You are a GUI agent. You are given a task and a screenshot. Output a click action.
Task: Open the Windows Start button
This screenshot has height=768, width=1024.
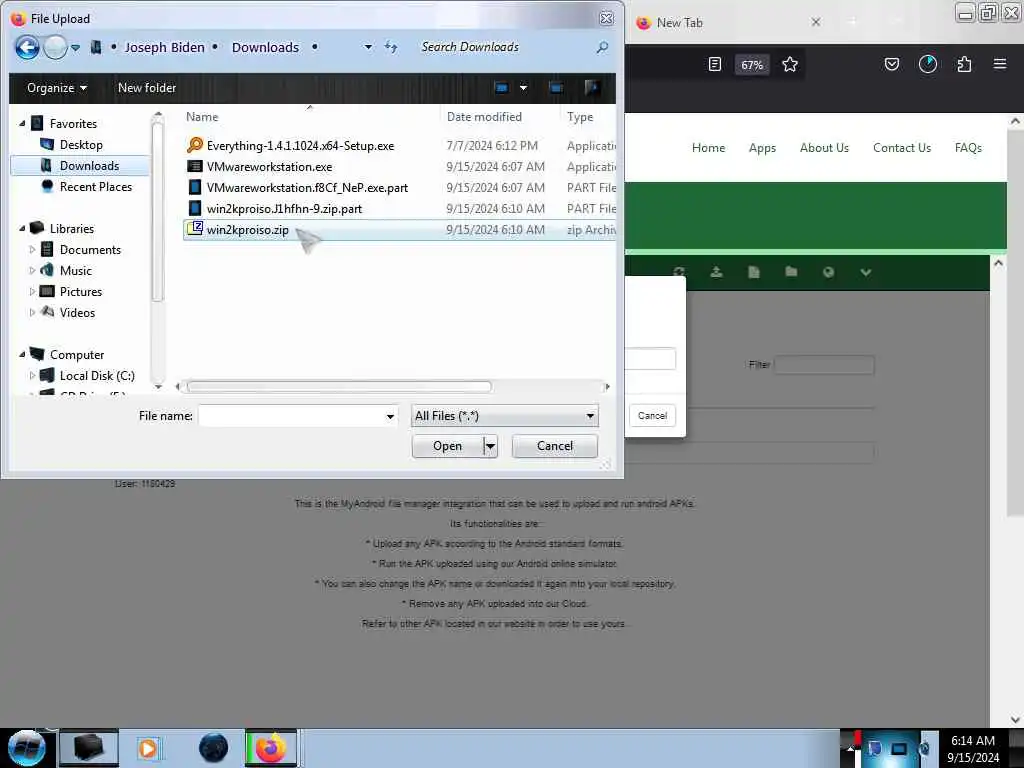tap(26, 748)
